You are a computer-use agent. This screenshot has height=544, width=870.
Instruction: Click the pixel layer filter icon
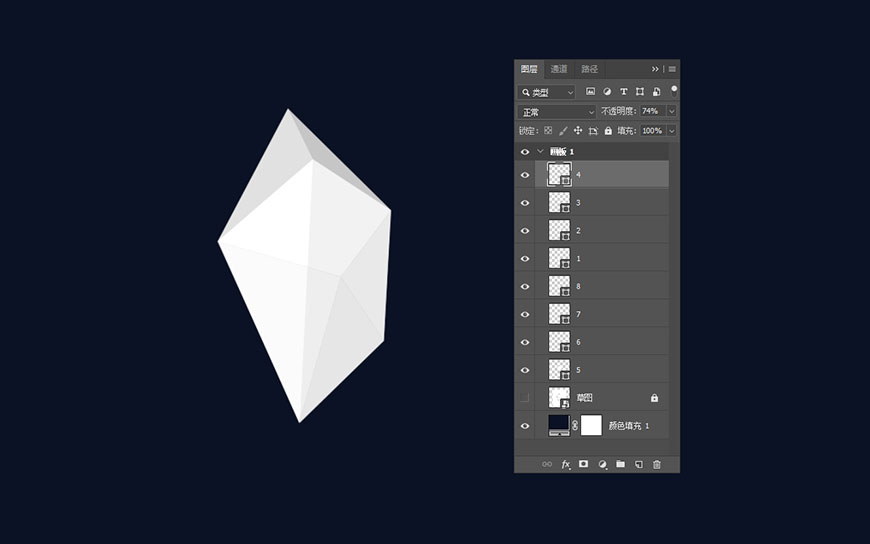590,92
